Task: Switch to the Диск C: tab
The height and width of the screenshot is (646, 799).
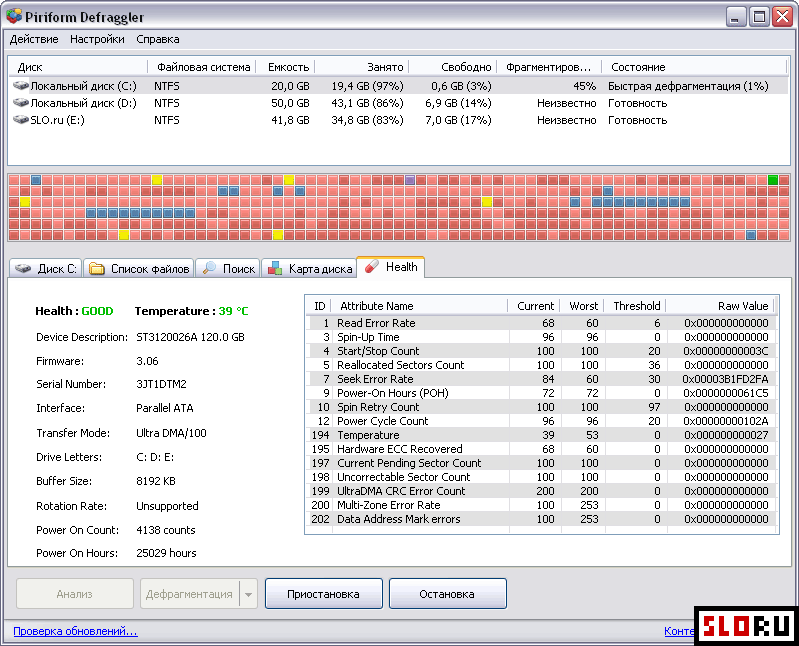Action: click(x=46, y=268)
